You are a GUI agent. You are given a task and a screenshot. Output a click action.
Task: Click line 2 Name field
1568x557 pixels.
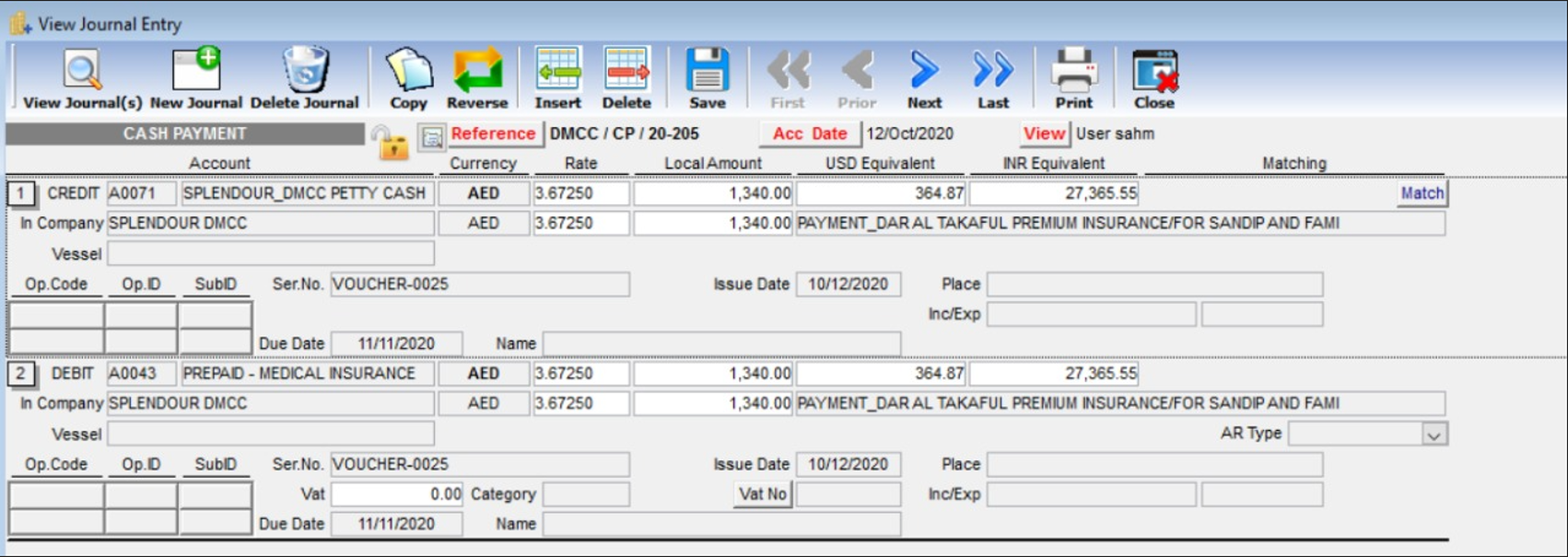[x=721, y=525]
